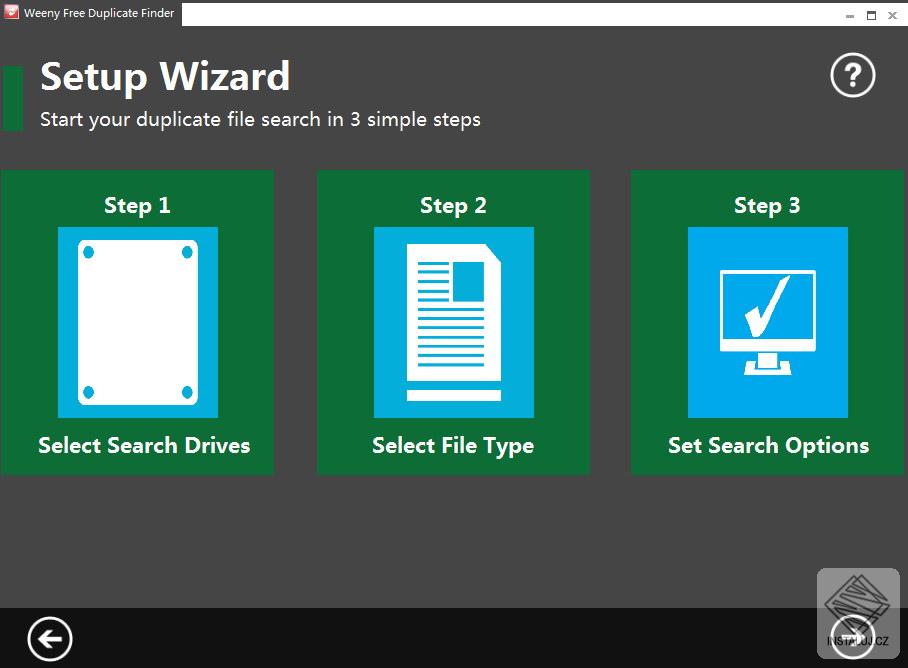This screenshot has height=668, width=908.
Task: Click the document icon in Step 2
Action: click(x=453, y=322)
